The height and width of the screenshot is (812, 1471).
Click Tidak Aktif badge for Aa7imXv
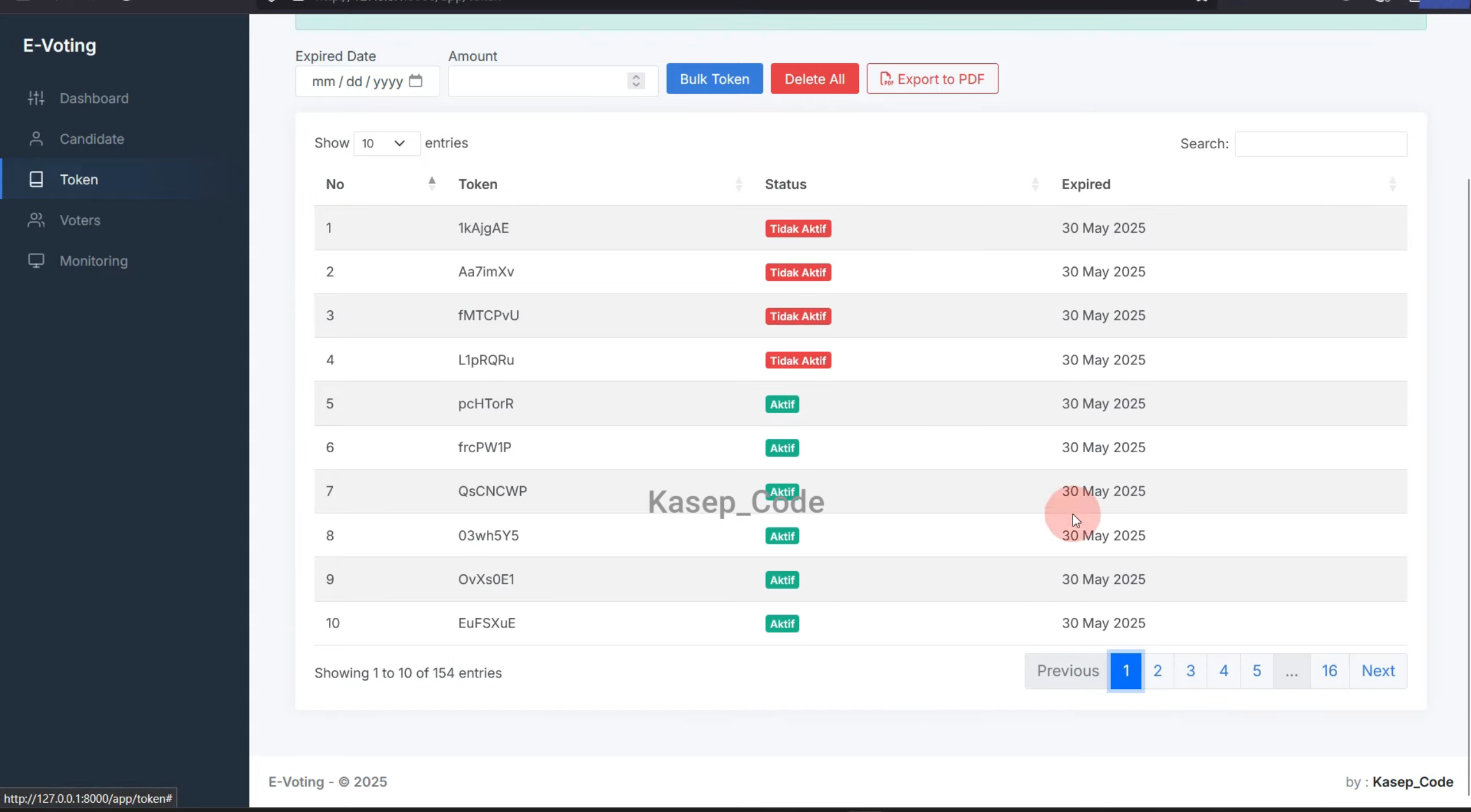798,272
